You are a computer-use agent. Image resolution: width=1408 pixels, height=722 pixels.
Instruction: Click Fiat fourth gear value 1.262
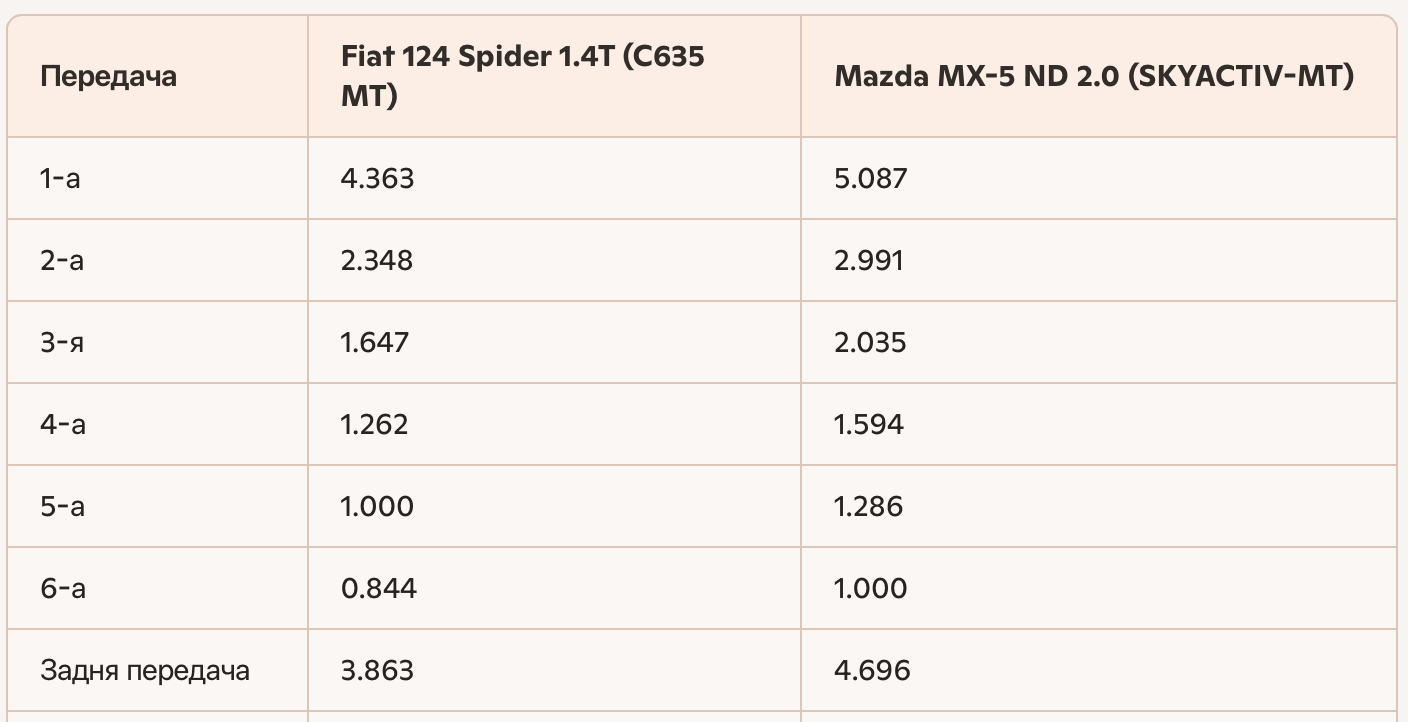(x=375, y=424)
